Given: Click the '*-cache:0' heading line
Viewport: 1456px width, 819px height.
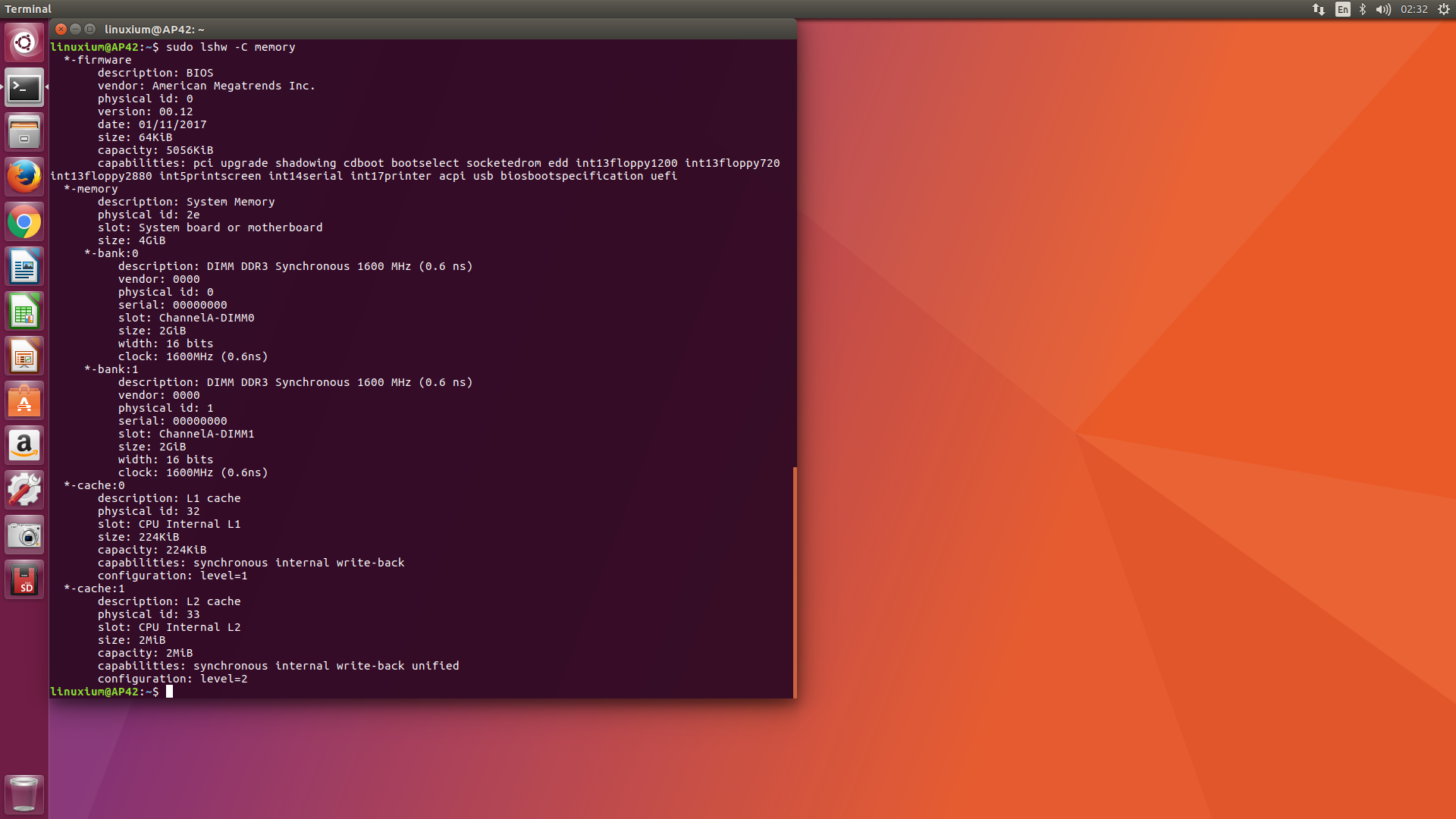Looking at the screenshot, I should coord(94,485).
